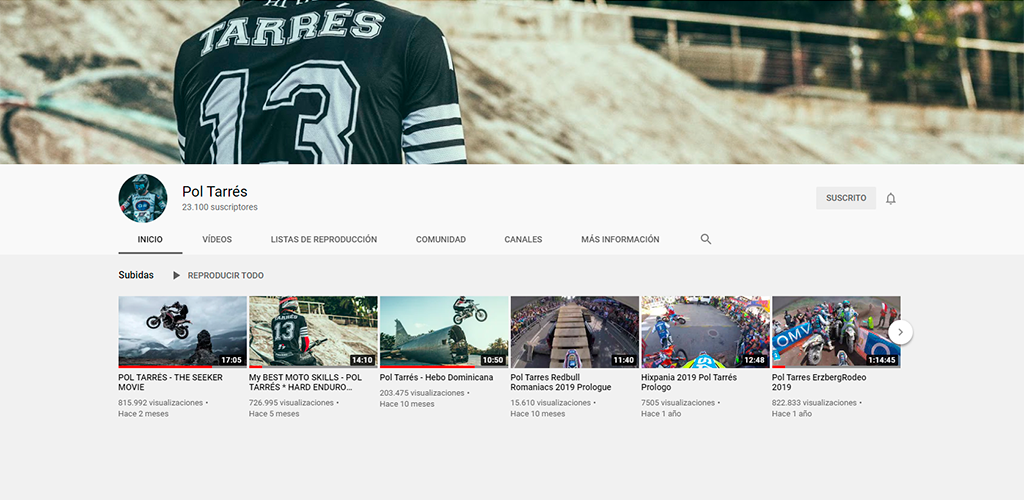Click the 11:40 Romaniacs Prologue thumbnail
Viewport: 1024px width, 500px height.
[575, 332]
